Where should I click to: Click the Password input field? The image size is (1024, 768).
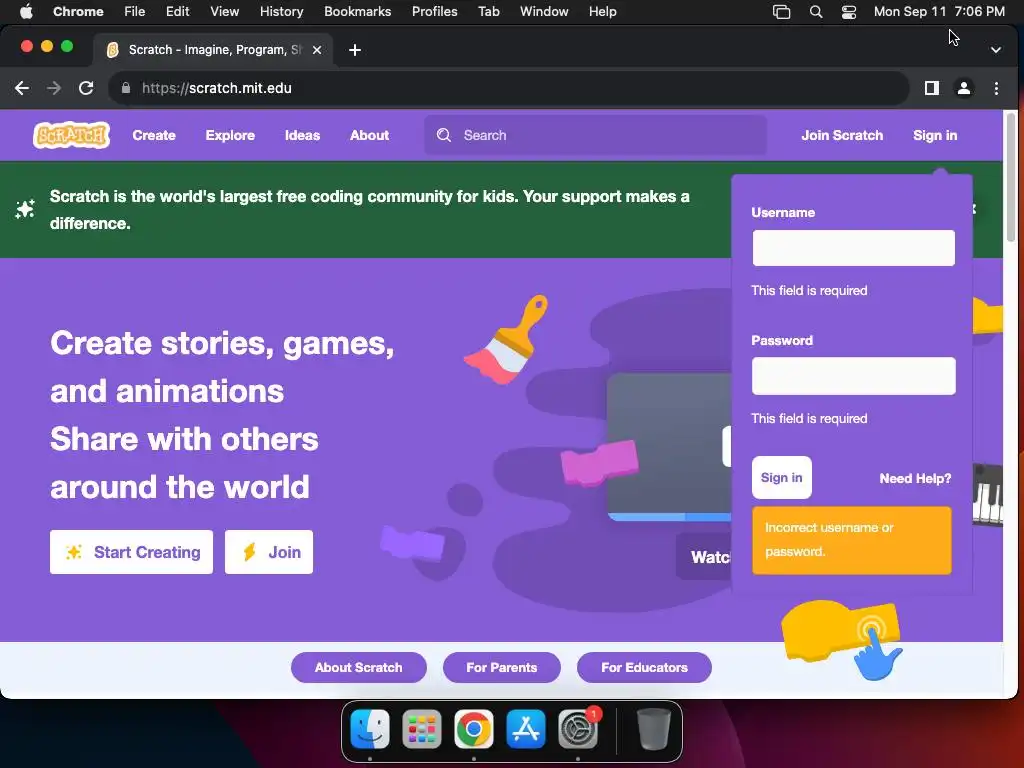pos(854,376)
